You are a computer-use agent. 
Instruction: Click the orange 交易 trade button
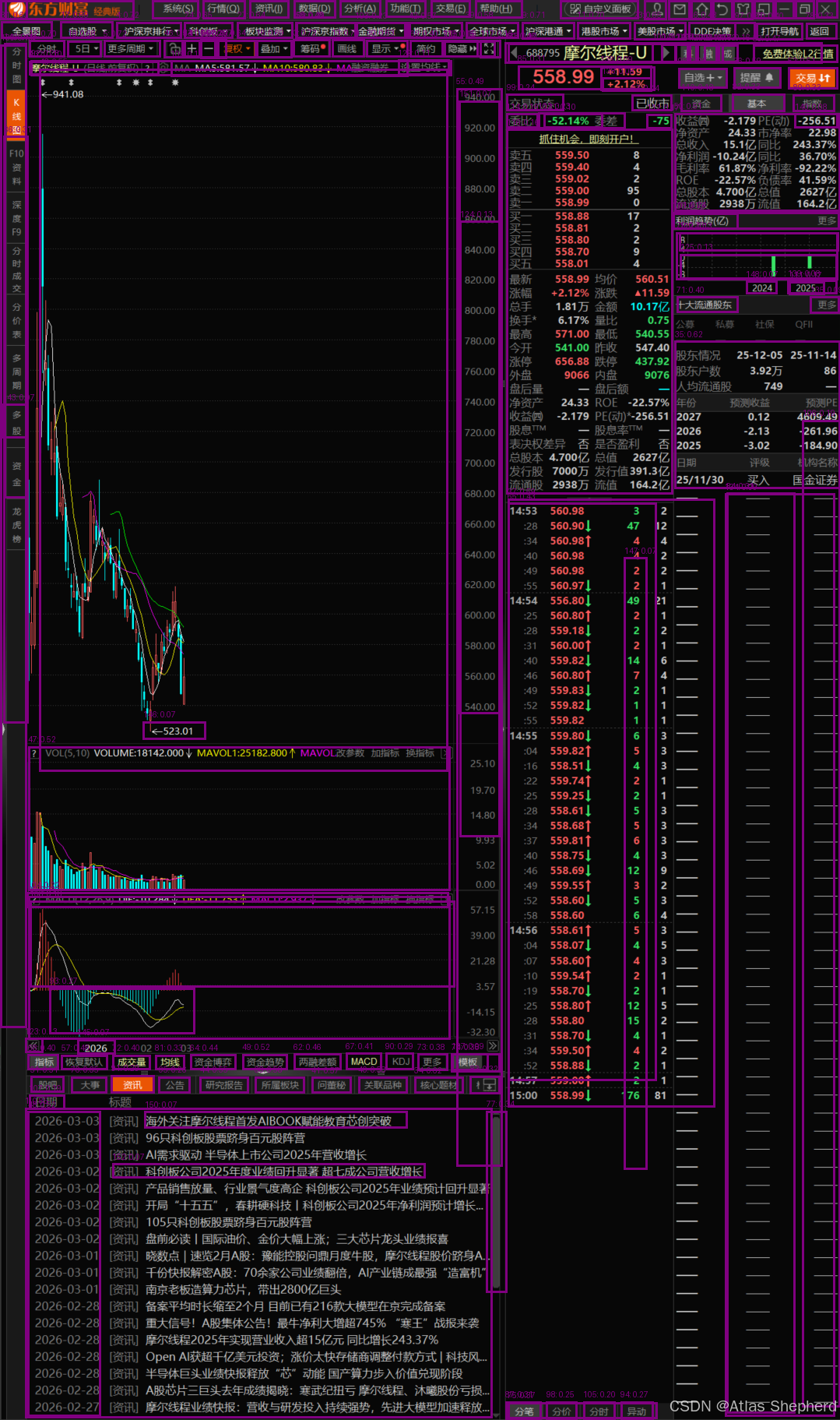click(813, 78)
